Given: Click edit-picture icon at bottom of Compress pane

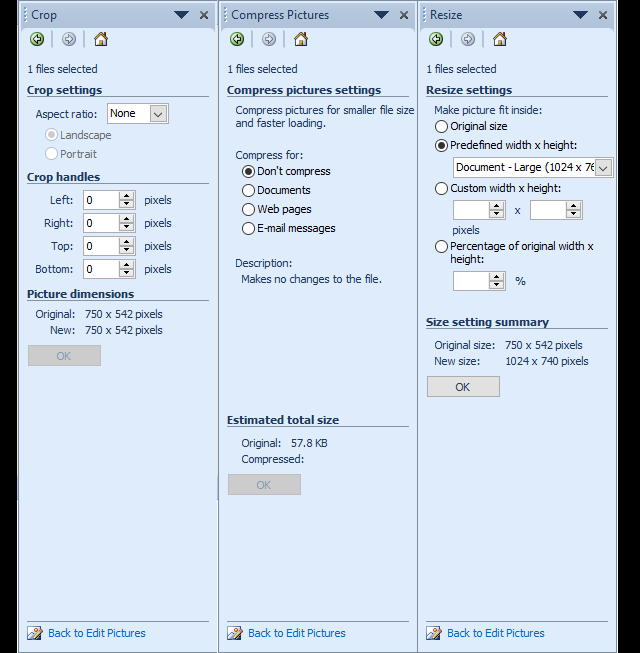Looking at the screenshot, I should (235, 633).
